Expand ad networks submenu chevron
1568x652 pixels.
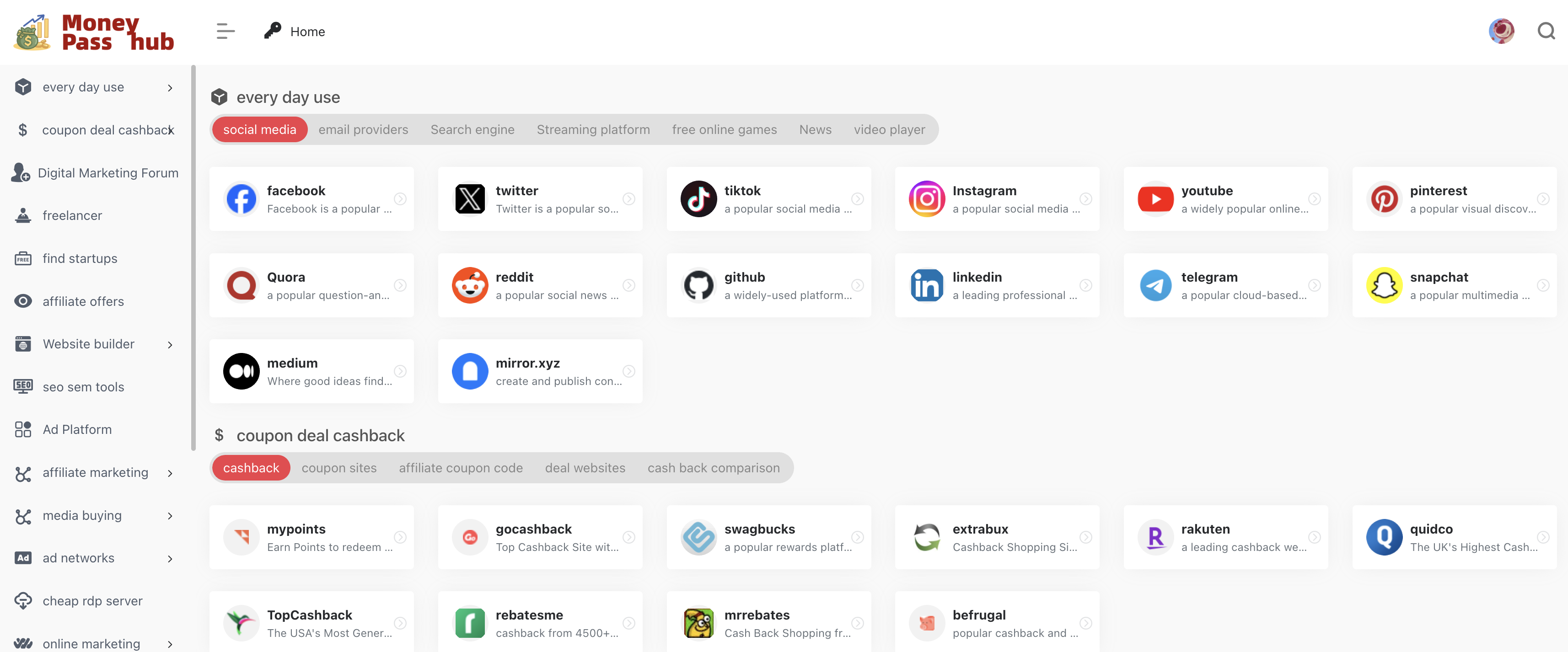click(x=170, y=559)
